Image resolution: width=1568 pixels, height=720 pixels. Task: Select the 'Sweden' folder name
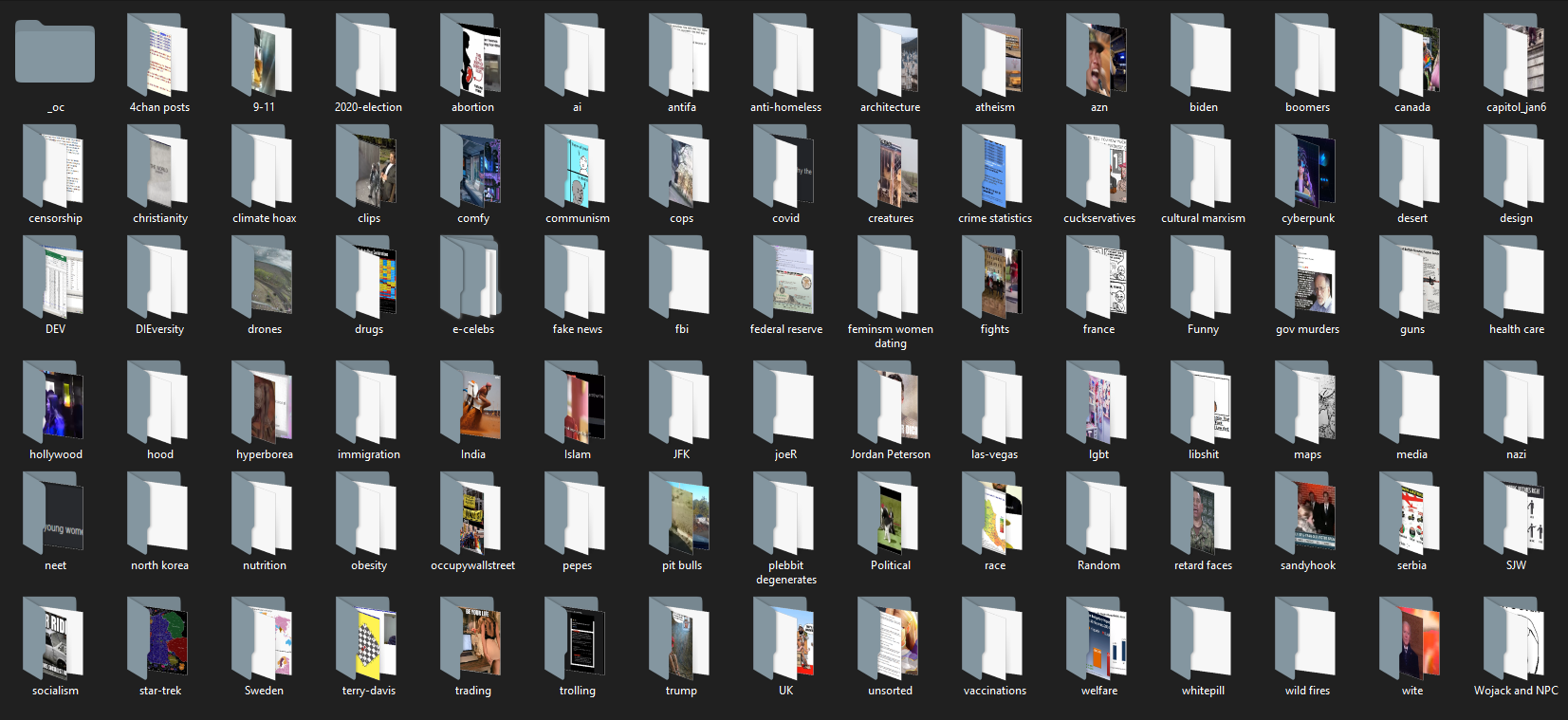coord(264,691)
